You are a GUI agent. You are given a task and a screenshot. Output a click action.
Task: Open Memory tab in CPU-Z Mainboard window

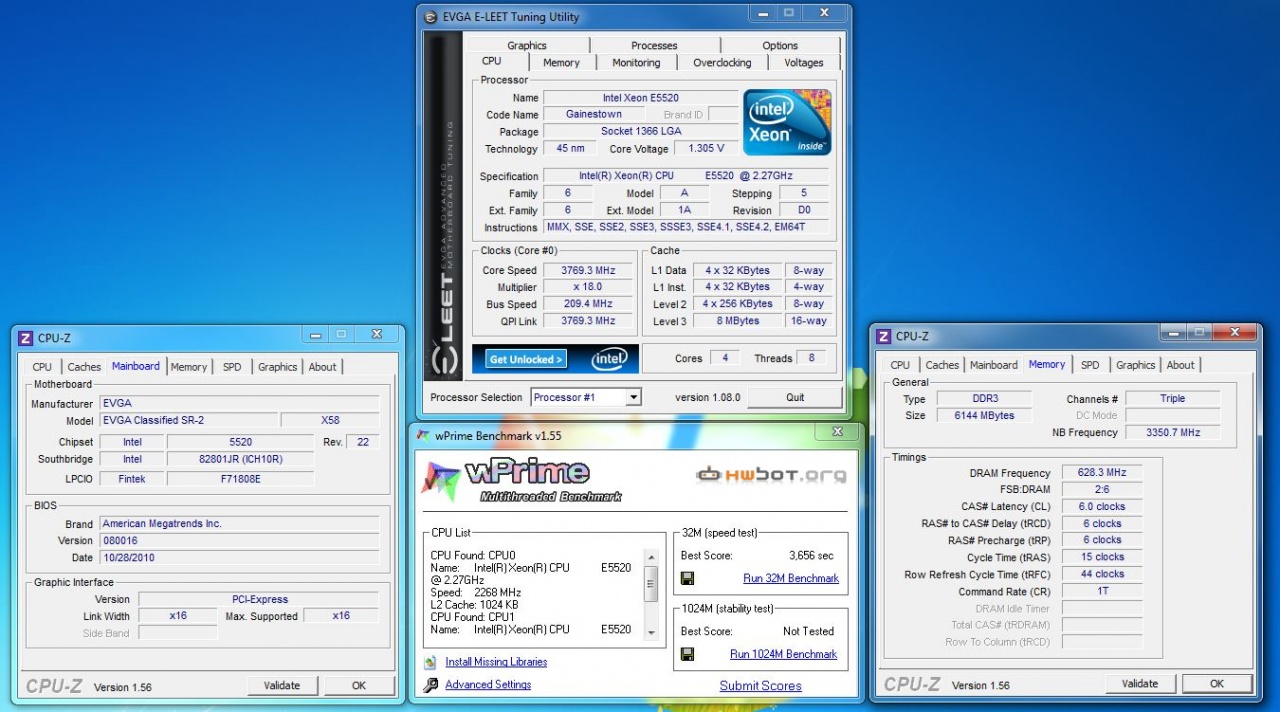pyautogui.click(x=188, y=367)
